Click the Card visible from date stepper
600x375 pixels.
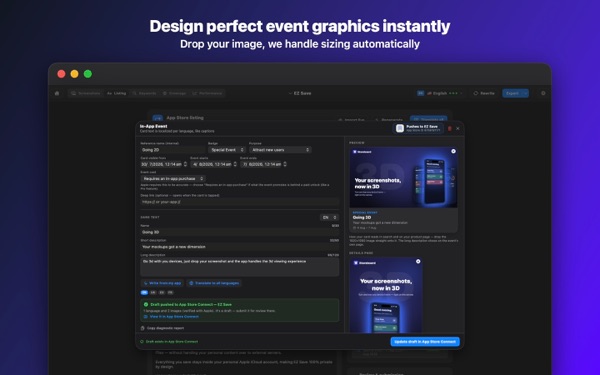coord(186,164)
